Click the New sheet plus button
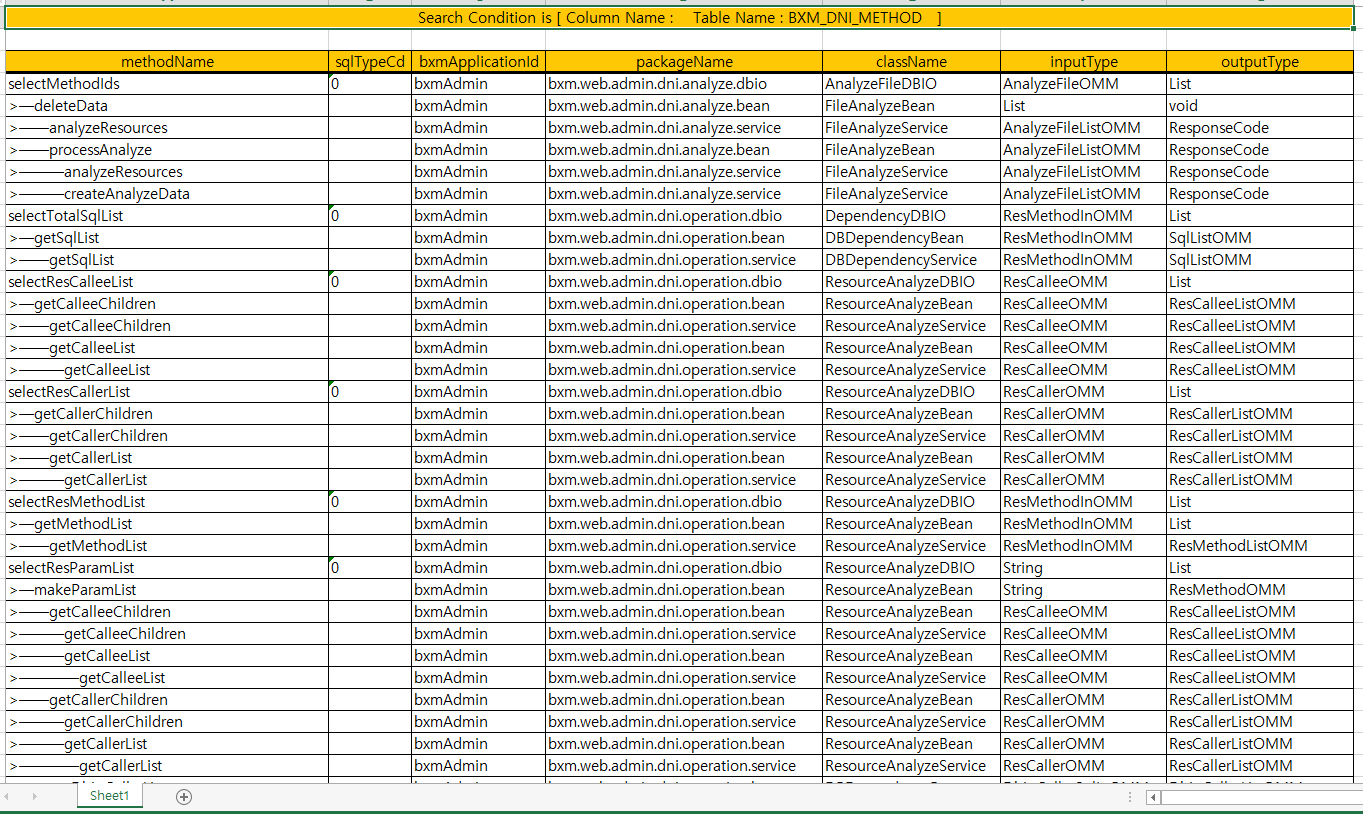 [184, 797]
